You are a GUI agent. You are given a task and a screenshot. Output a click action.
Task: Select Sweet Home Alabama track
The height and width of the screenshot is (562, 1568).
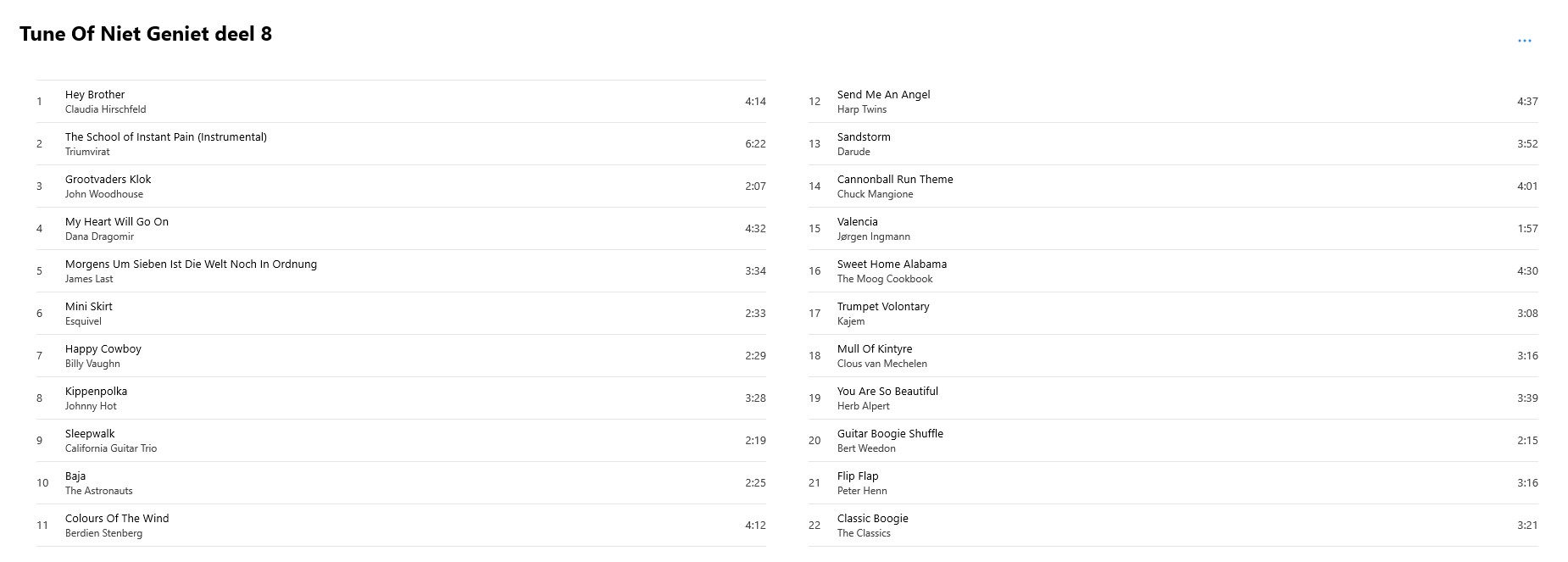1173,271
